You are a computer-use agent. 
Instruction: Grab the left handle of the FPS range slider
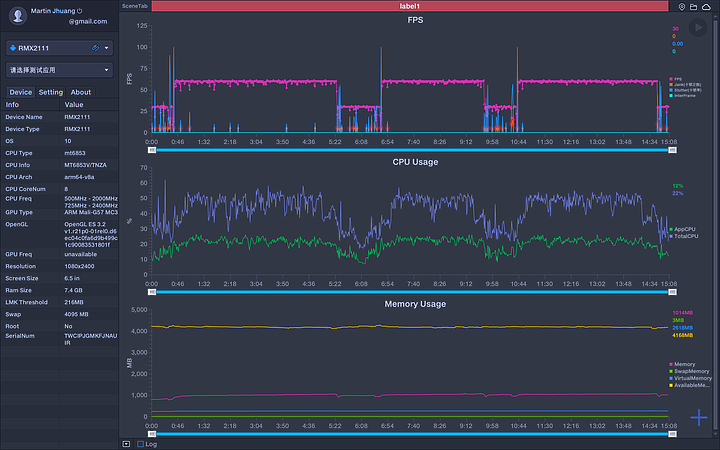pyautogui.click(x=152, y=150)
